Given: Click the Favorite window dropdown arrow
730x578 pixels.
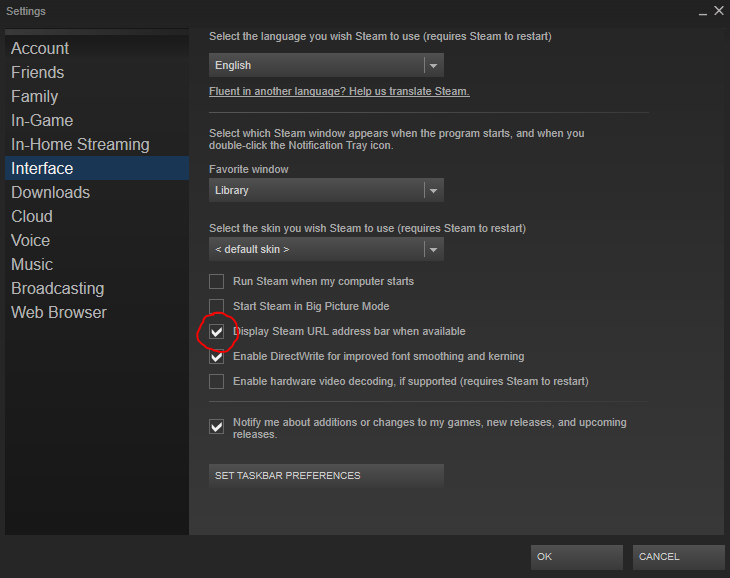Looking at the screenshot, I should pos(433,191).
